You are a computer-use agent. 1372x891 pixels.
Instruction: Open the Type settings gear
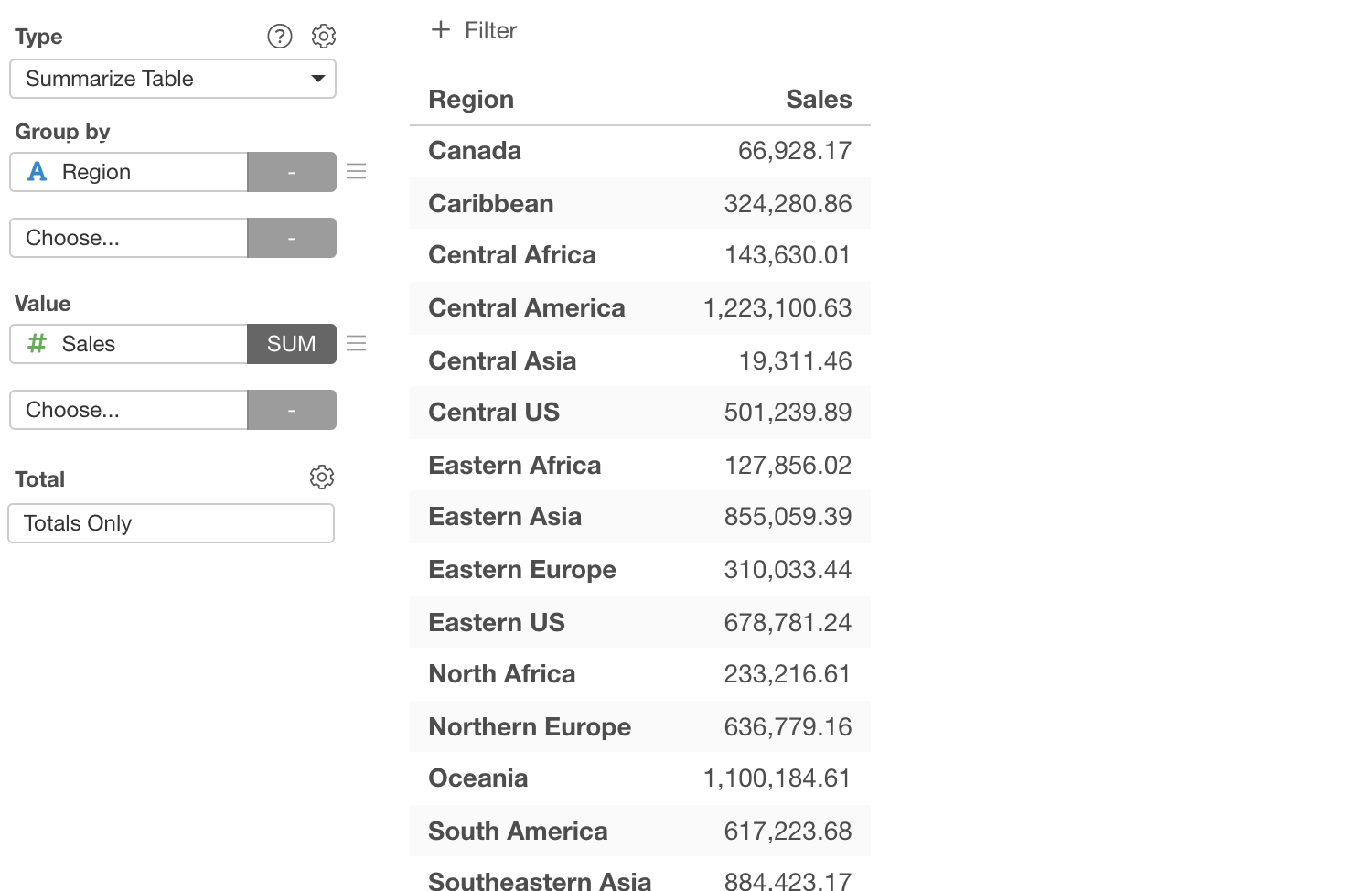(x=324, y=37)
